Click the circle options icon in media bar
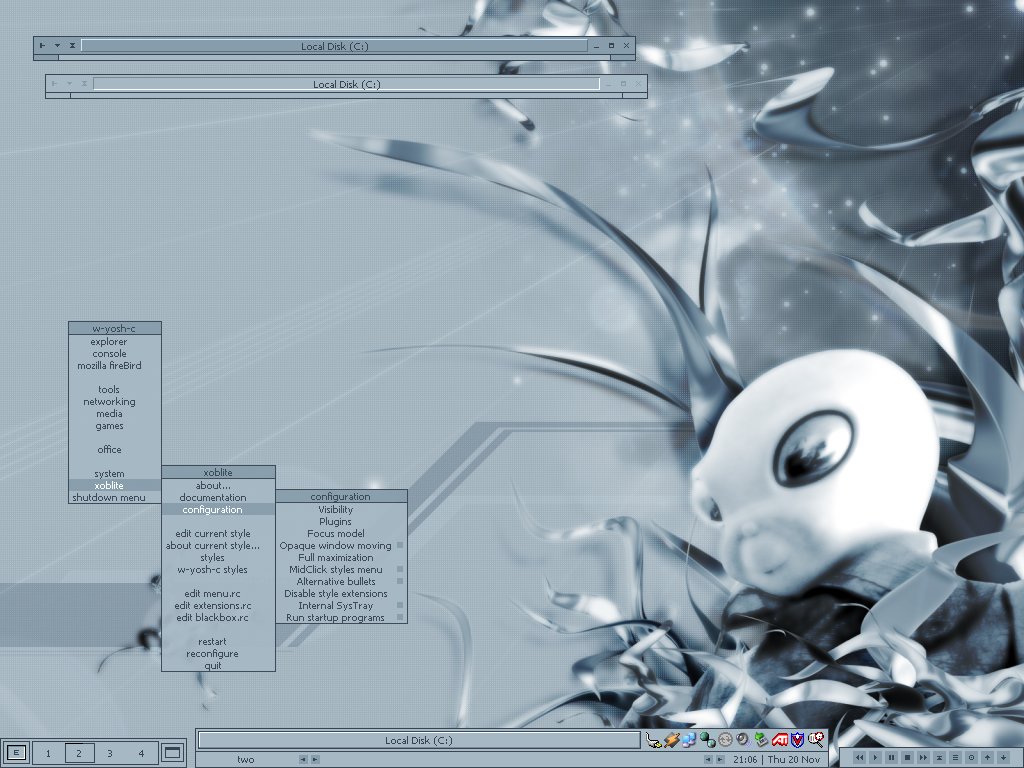This screenshot has width=1024, height=768. pos(971,757)
